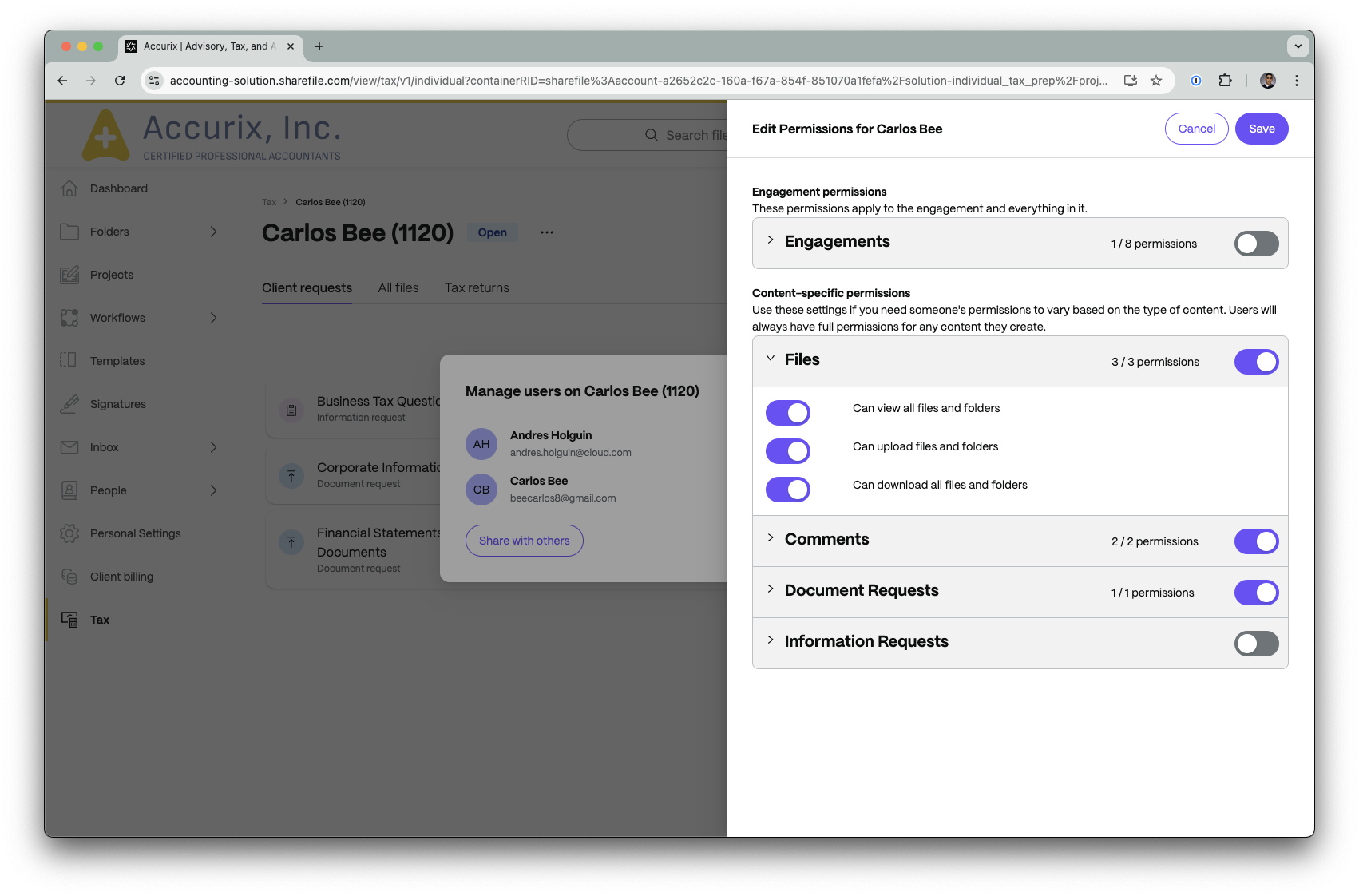The height and width of the screenshot is (896, 1359).
Task: Expand the Document Requests section
Action: [x=771, y=589]
